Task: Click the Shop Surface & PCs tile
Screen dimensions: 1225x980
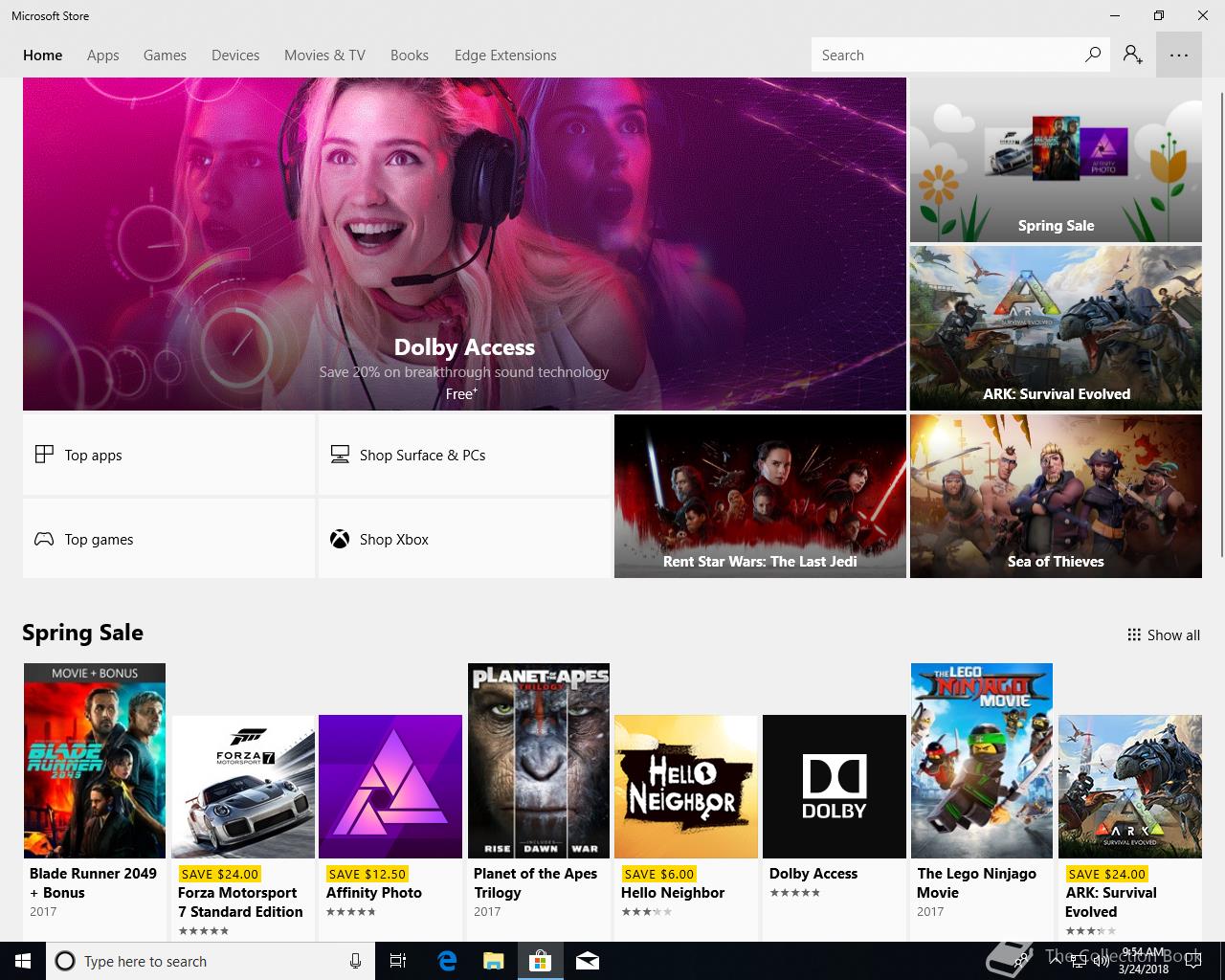Action: (465, 455)
